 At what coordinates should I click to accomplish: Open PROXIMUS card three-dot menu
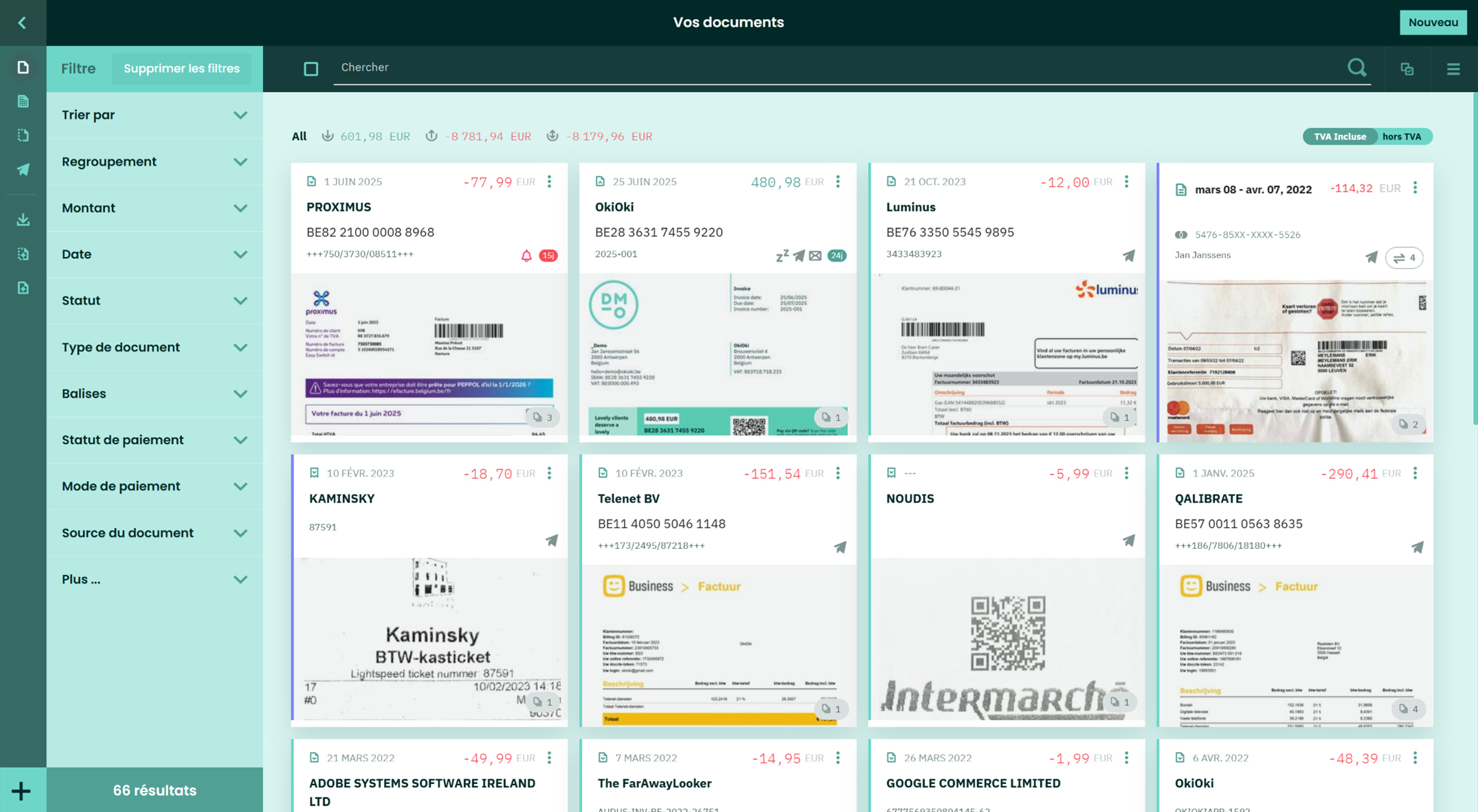pyautogui.click(x=549, y=181)
